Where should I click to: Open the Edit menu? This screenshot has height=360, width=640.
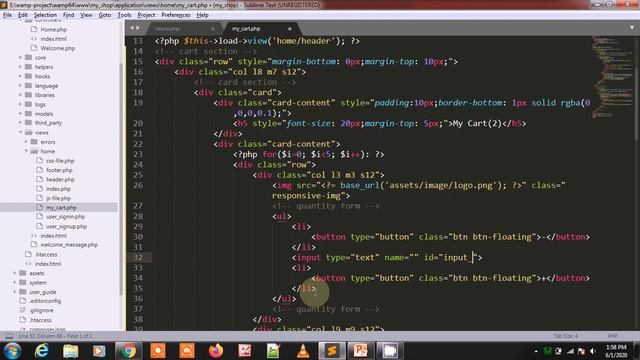tap(23, 15)
